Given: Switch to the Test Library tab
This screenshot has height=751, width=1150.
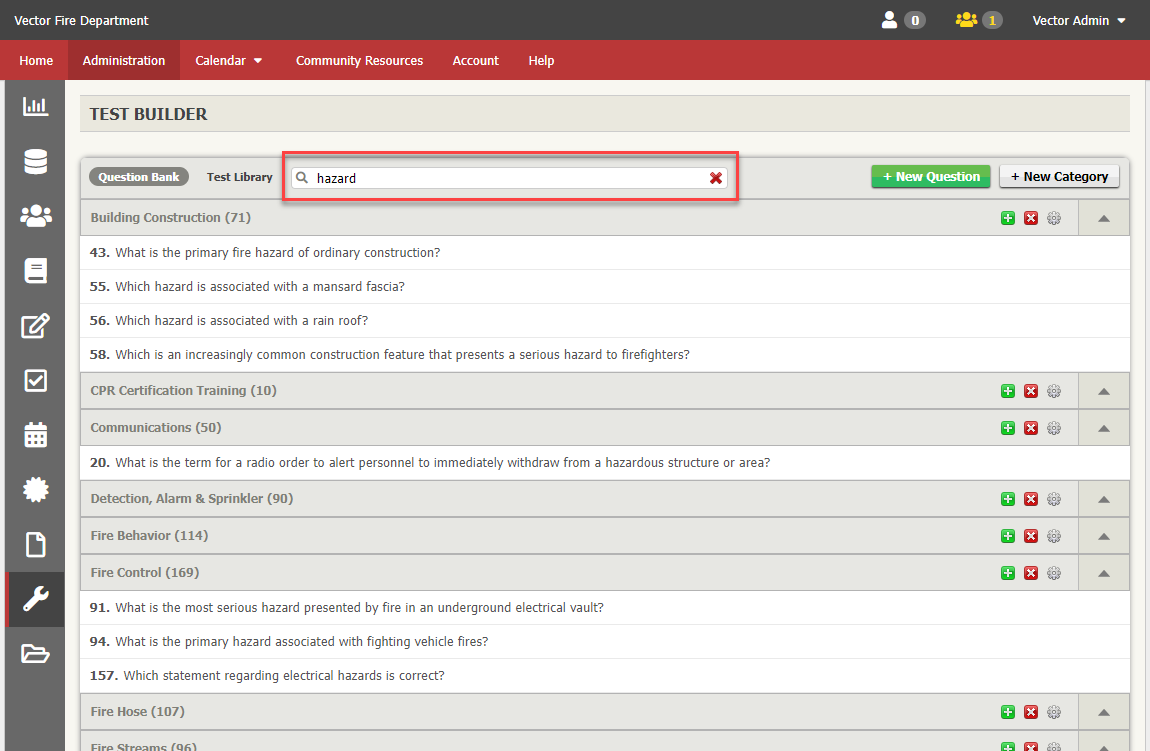Looking at the screenshot, I should (x=239, y=176).
